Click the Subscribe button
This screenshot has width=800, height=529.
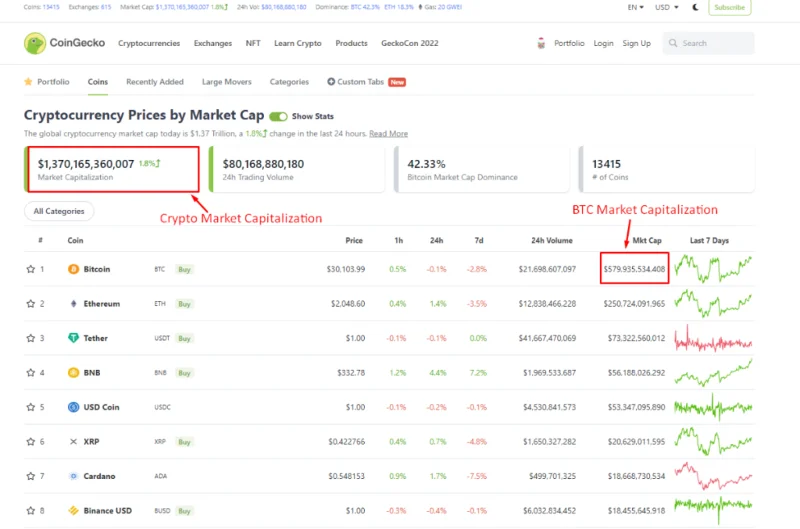click(x=730, y=7)
